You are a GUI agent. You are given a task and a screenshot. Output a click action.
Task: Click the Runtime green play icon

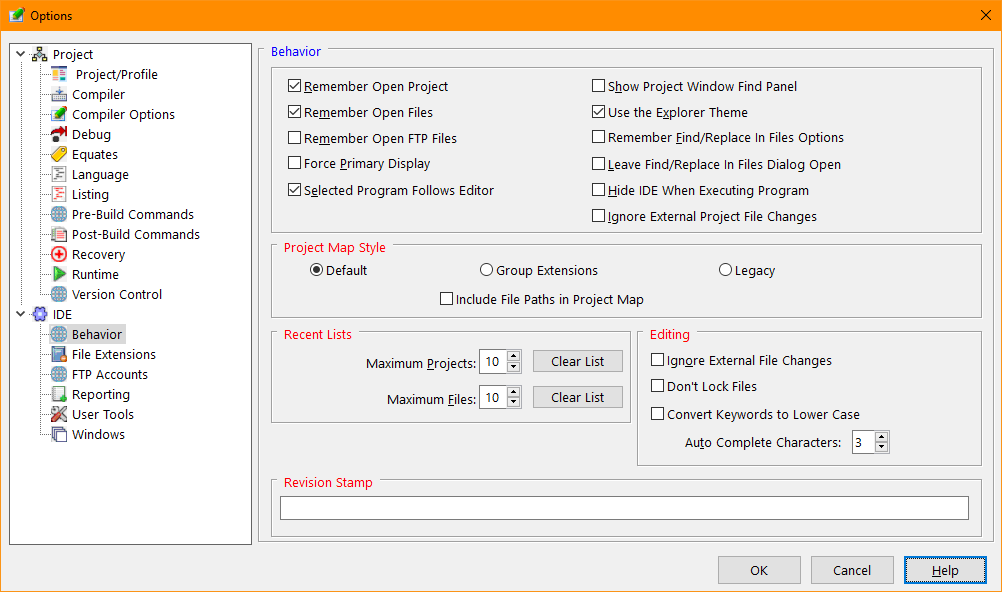59,275
